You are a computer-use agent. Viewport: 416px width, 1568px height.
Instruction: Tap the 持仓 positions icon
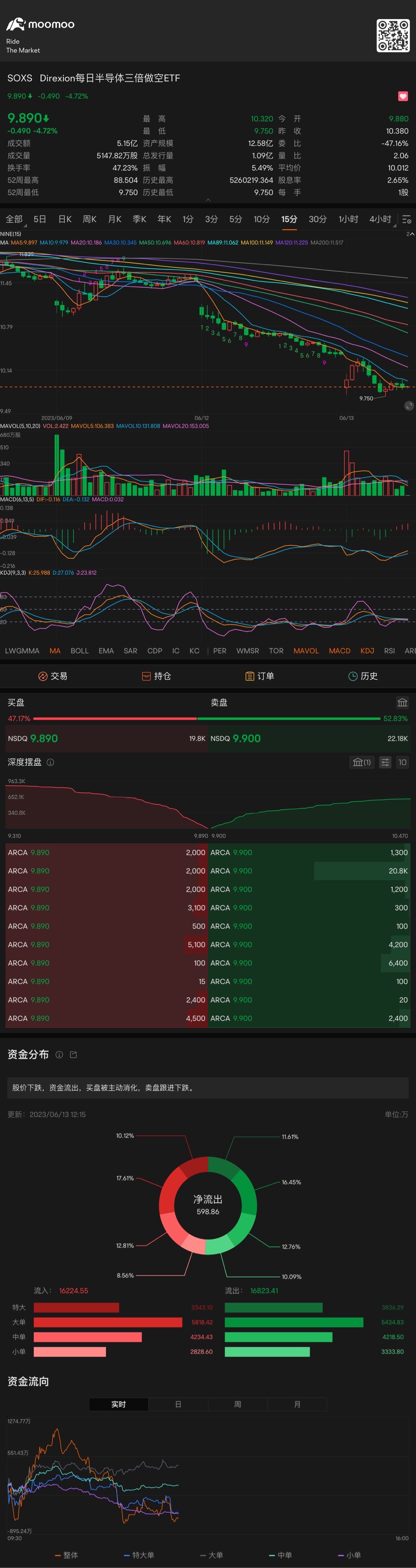pyautogui.click(x=146, y=676)
